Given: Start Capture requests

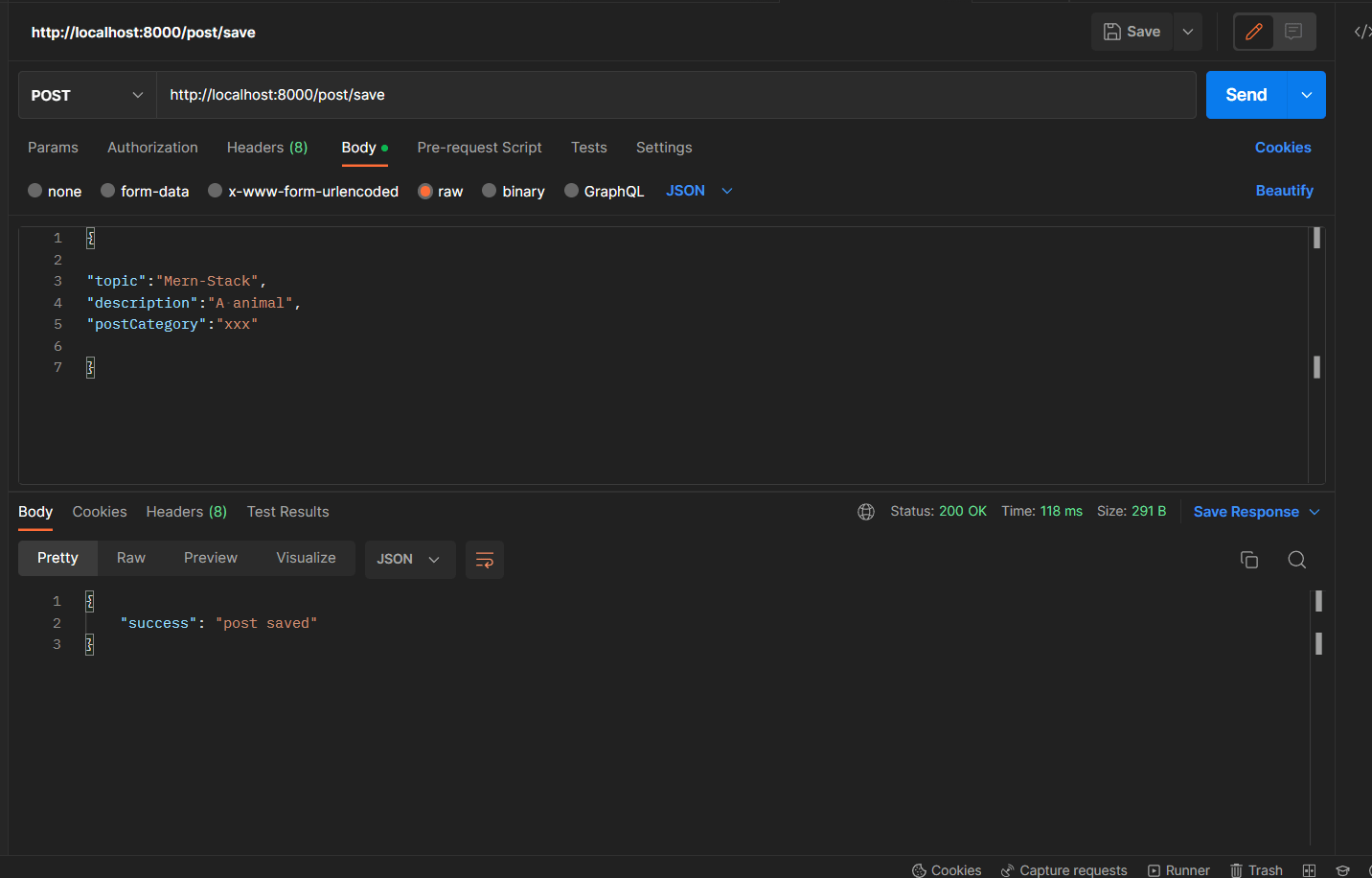Looking at the screenshot, I should pyautogui.click(x=1063, y=869).
